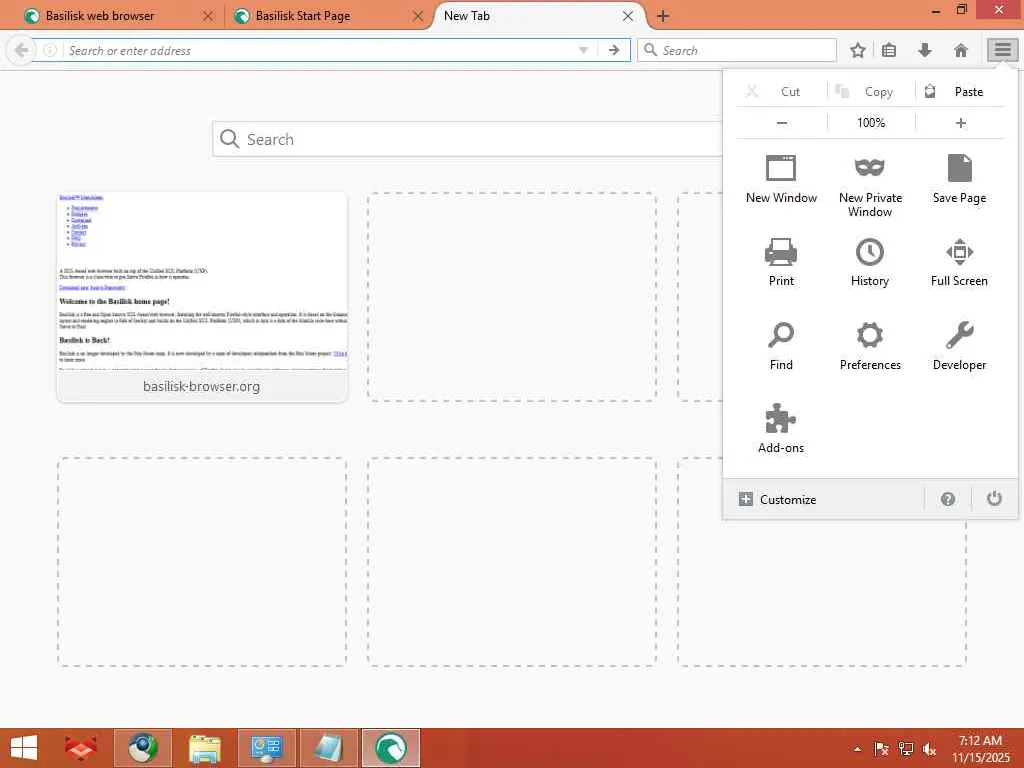Viewport: 1024px width, 768px height.
Task: Click Cut in the edit controls
Action: pyautogui.click(x=781, y=91)
